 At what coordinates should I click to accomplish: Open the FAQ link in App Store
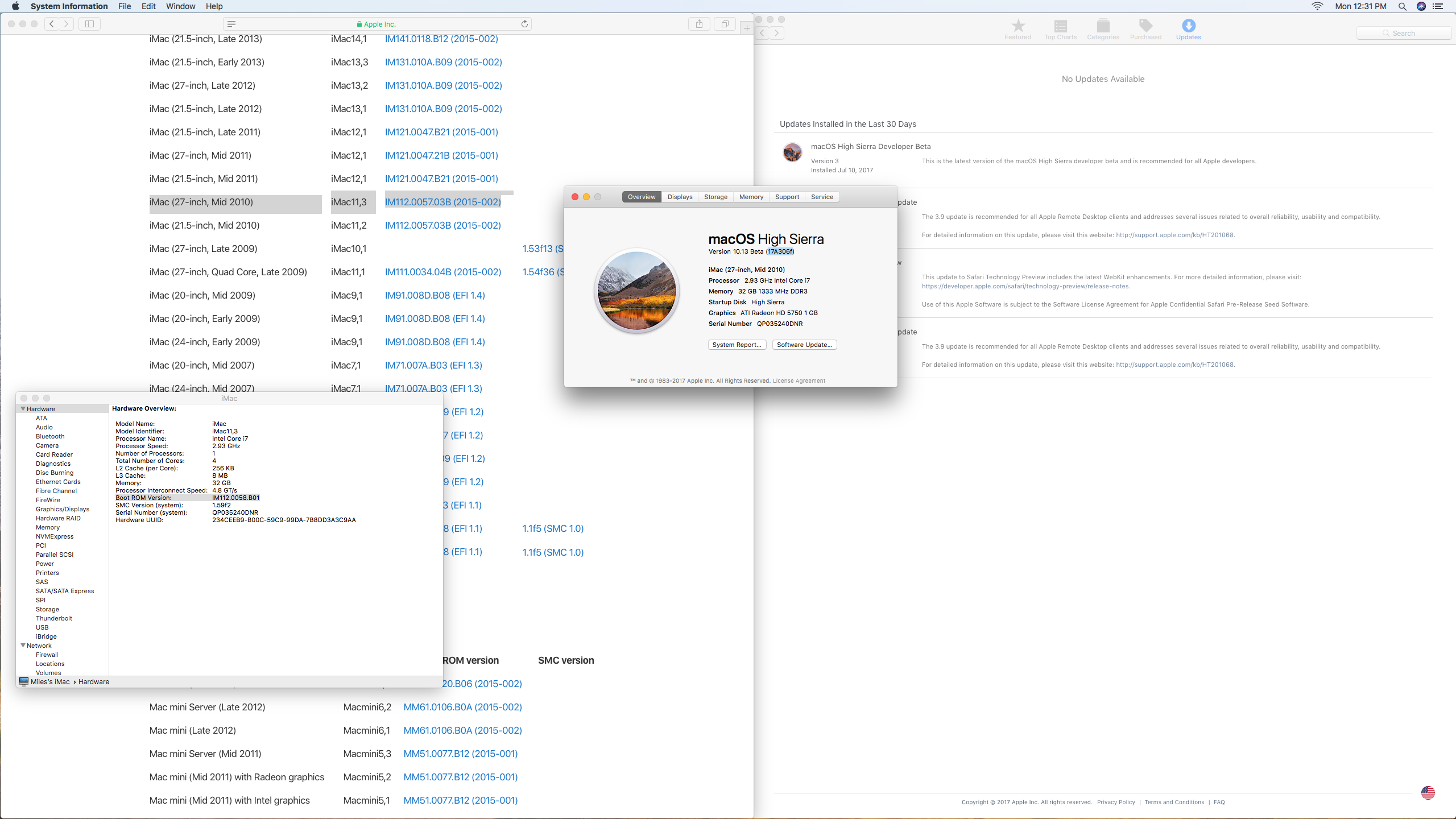pos(1219,803)
